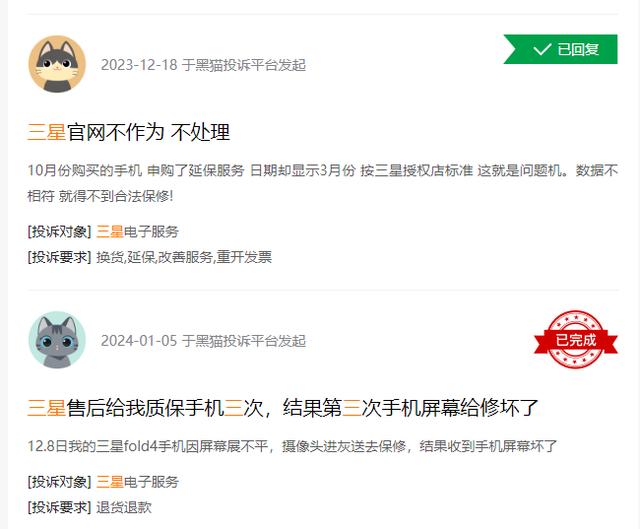
Task: Click the checkmark inside the 已回复 badge
Action: click(x=542, y=50)
